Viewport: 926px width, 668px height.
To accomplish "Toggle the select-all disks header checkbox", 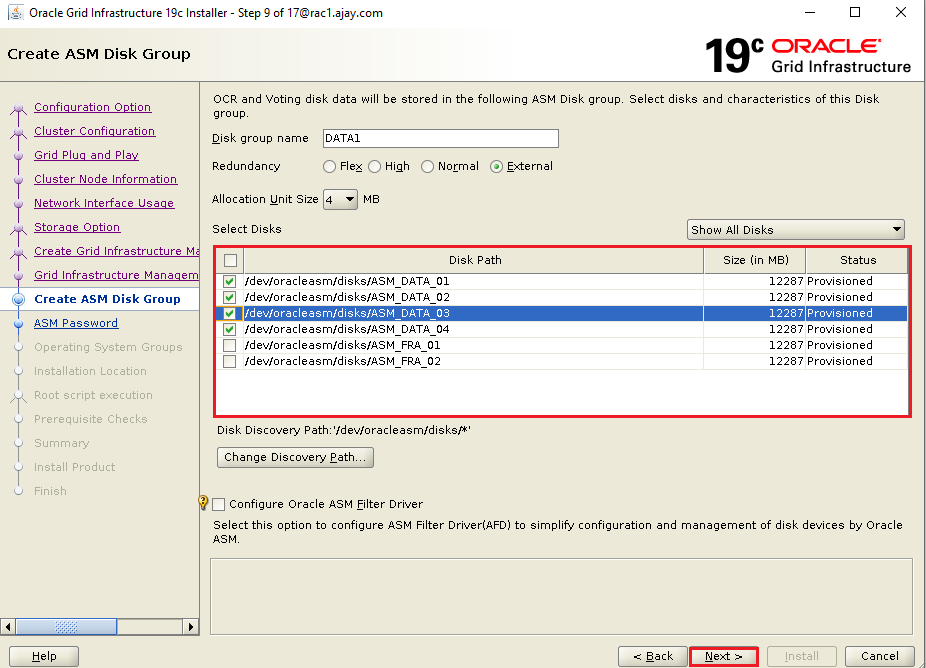I will (x=230, y=260).
